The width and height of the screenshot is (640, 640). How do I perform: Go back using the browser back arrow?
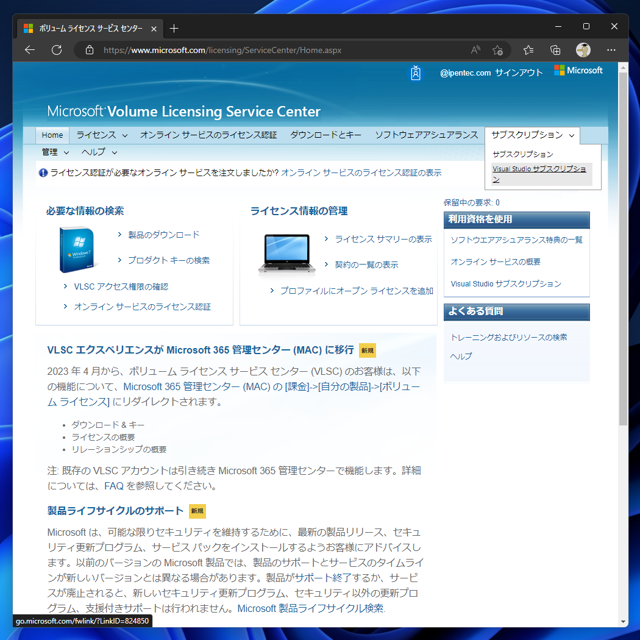[30, 50]
